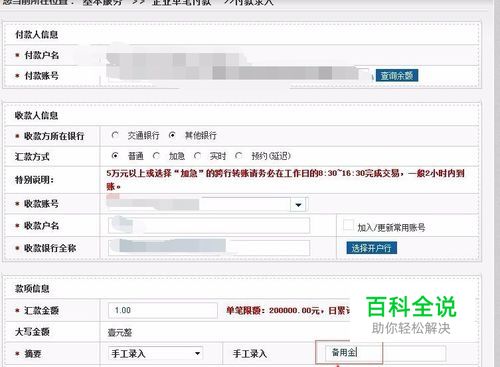Choose 加急 remittance method
500x367 pixels.
[x=156, y=156]
